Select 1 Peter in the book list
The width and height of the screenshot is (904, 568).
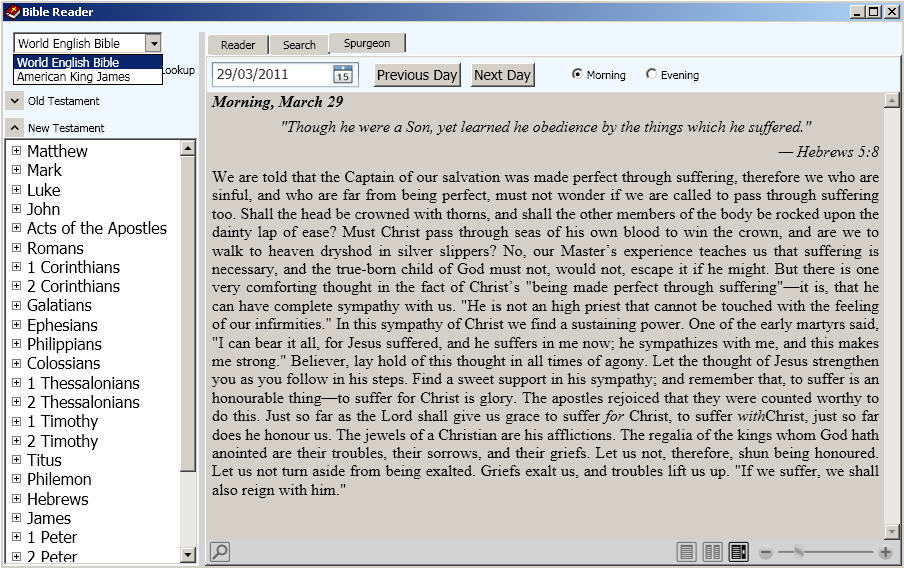52,537
